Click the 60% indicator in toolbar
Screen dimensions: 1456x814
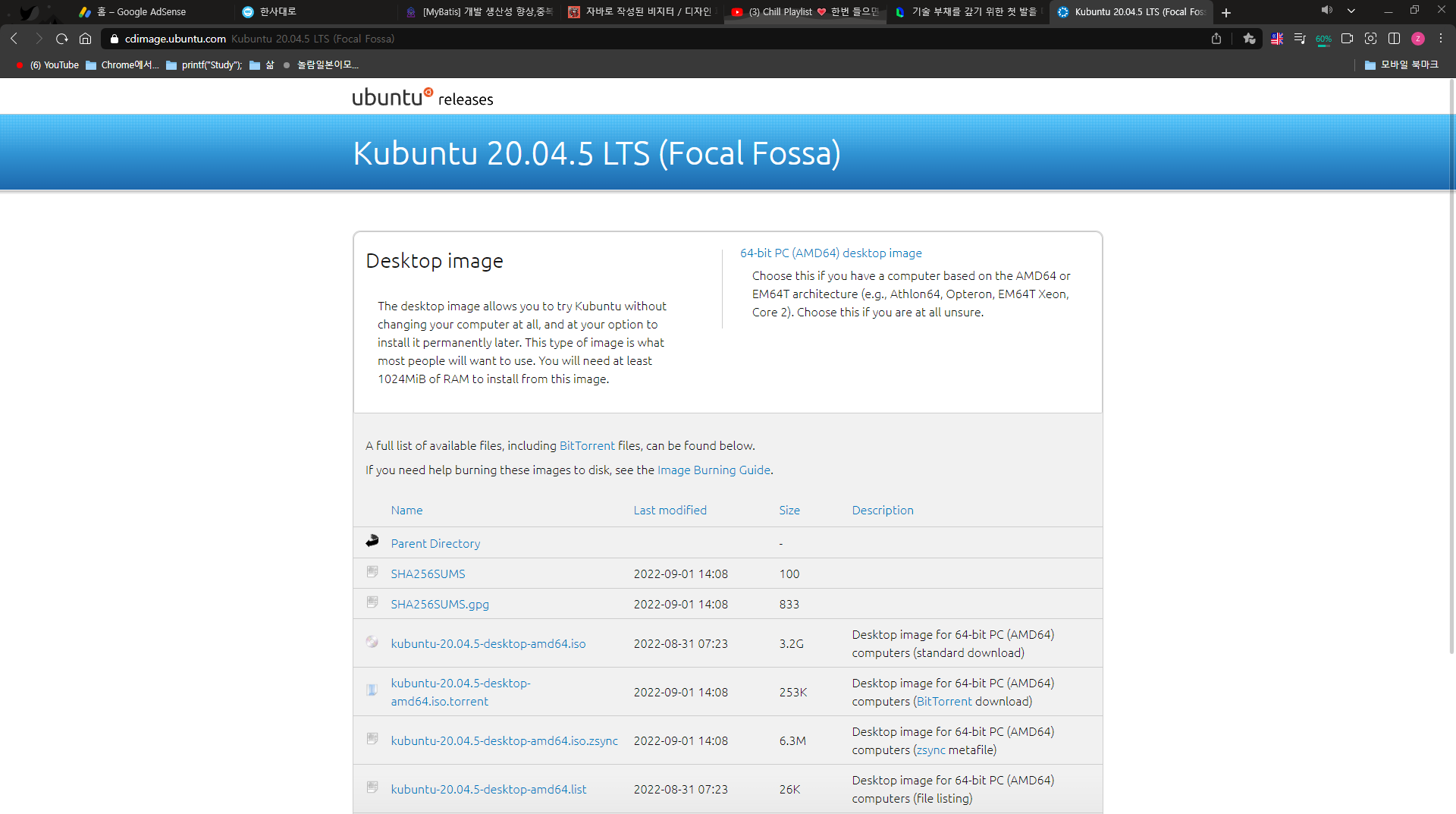[x=1323, y=39]
